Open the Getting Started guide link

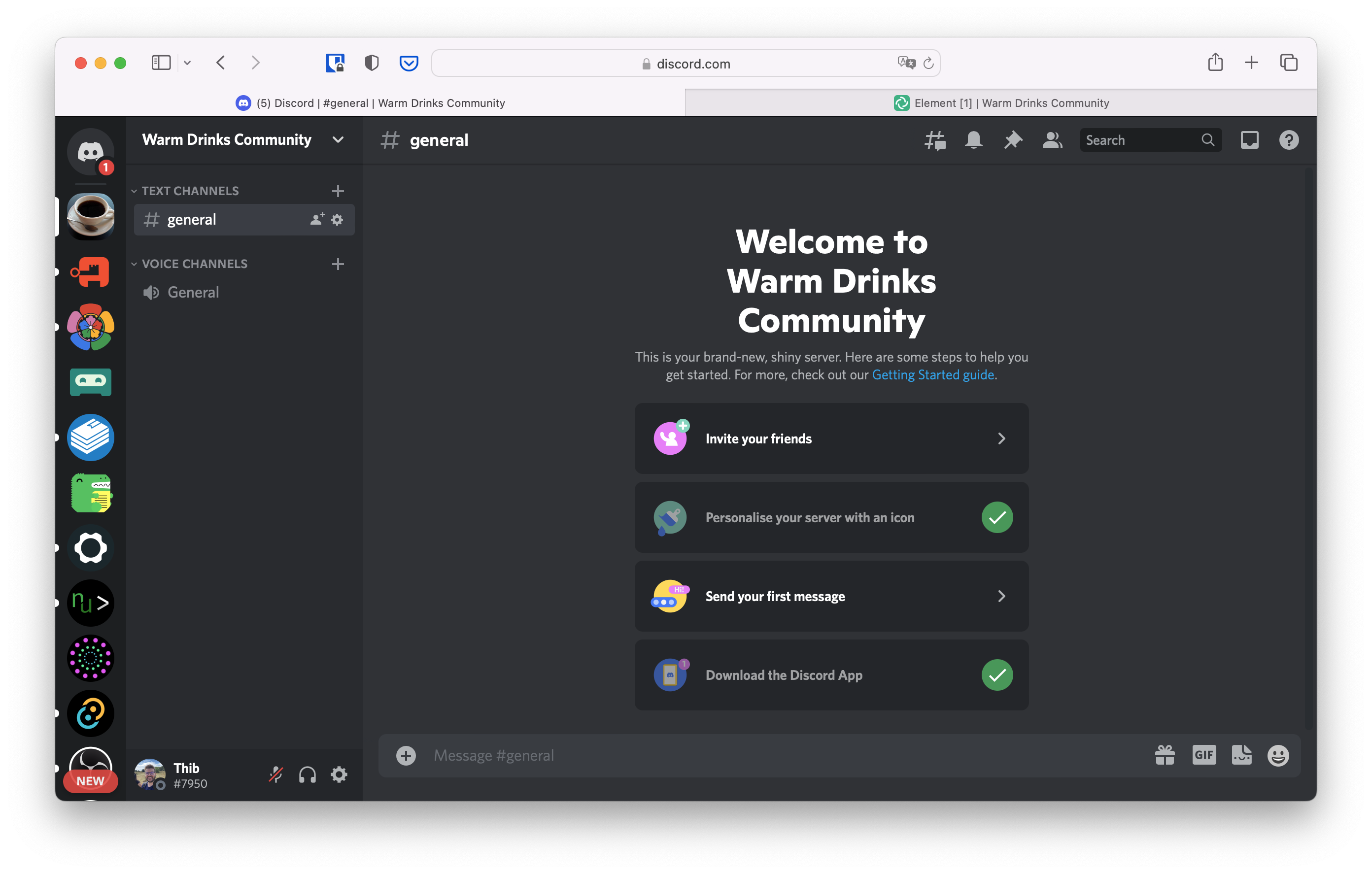(933, 375)
